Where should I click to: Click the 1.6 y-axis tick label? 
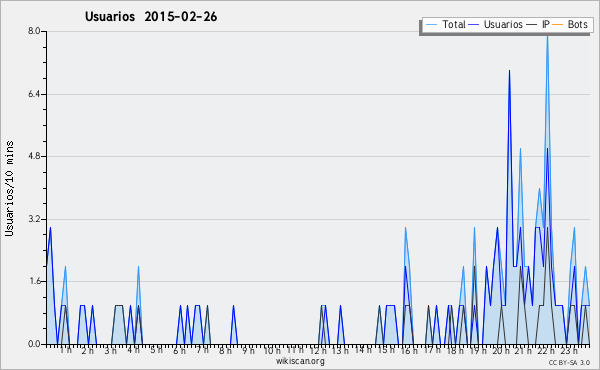[x=34, y=281]
